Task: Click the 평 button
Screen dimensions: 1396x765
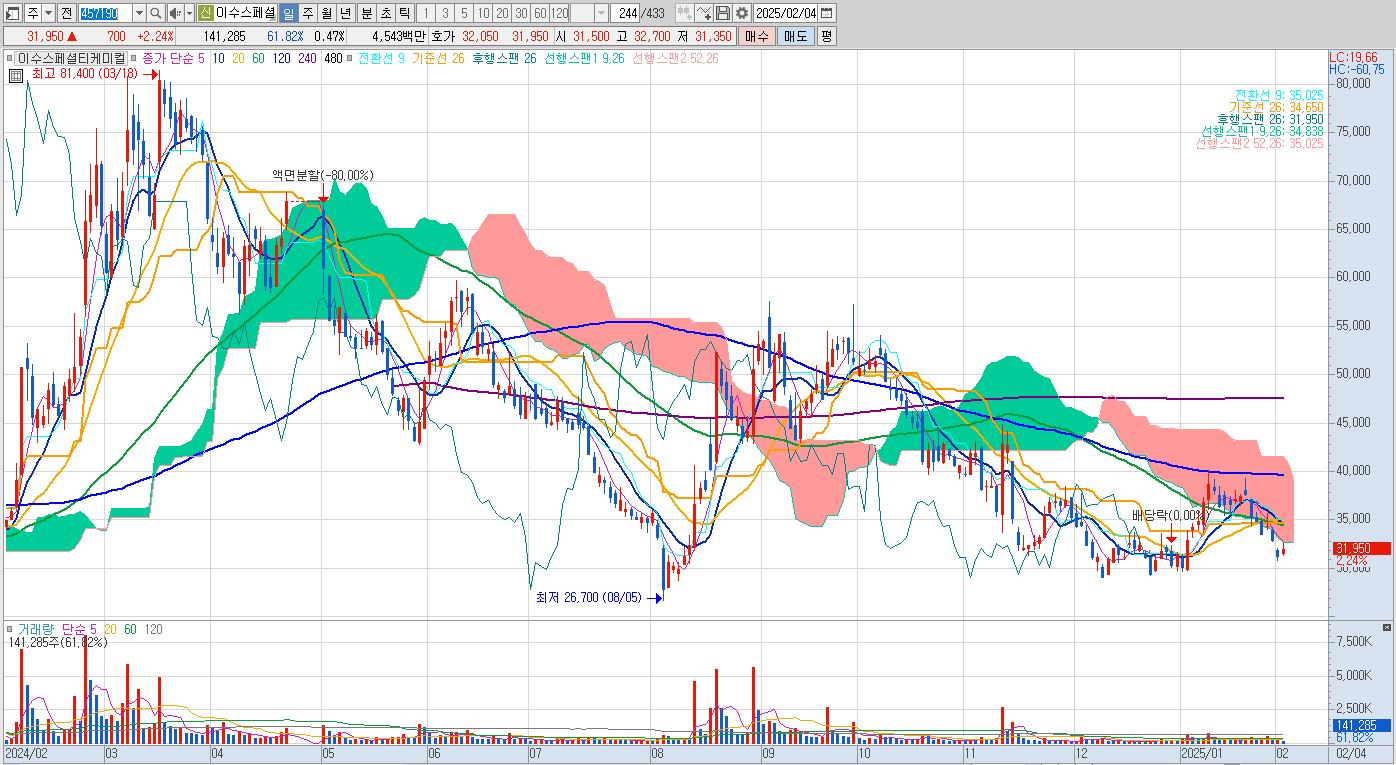Action: pyautogui.click(x=826, y=36)
